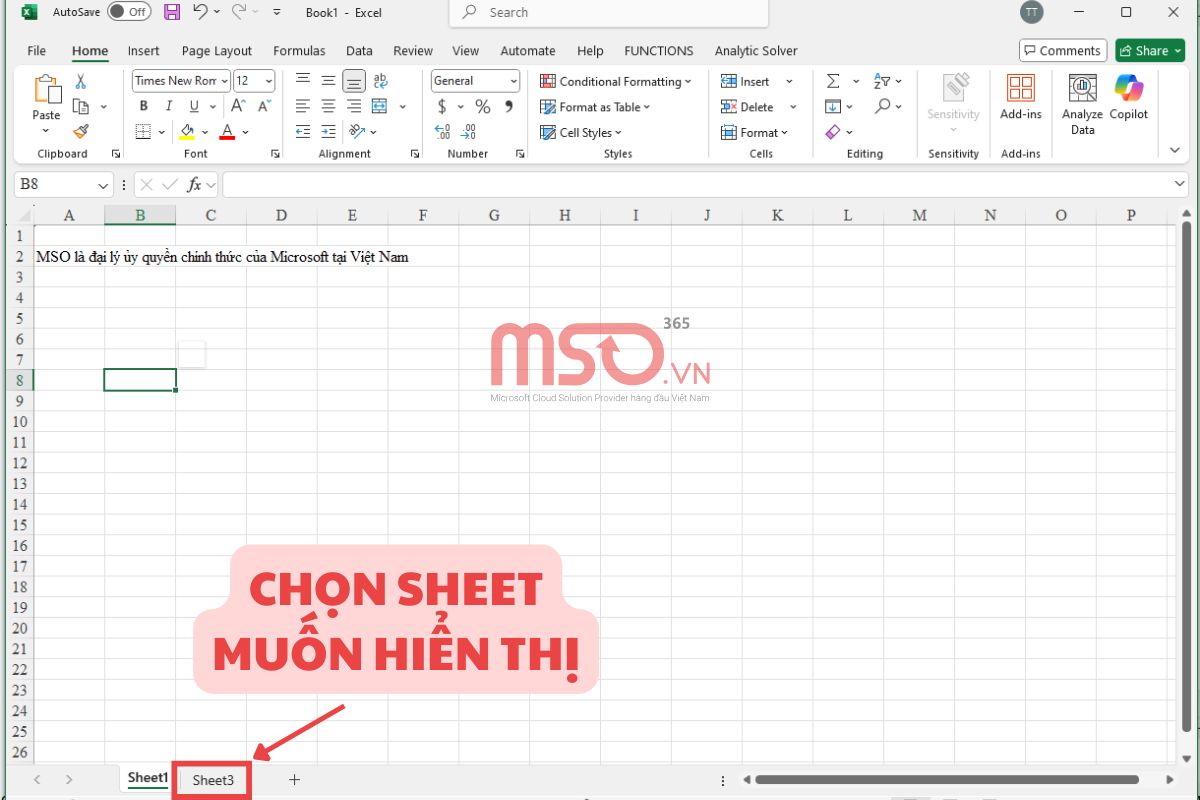Toggle the Bottom Align button
This screenshot has width=1200, height=800.
(x=354, y=80)
